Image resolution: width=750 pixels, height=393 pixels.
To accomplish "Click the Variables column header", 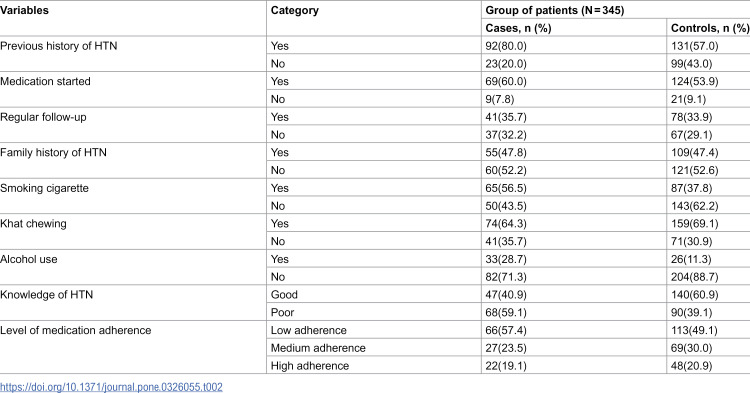I will coord(24,11).
